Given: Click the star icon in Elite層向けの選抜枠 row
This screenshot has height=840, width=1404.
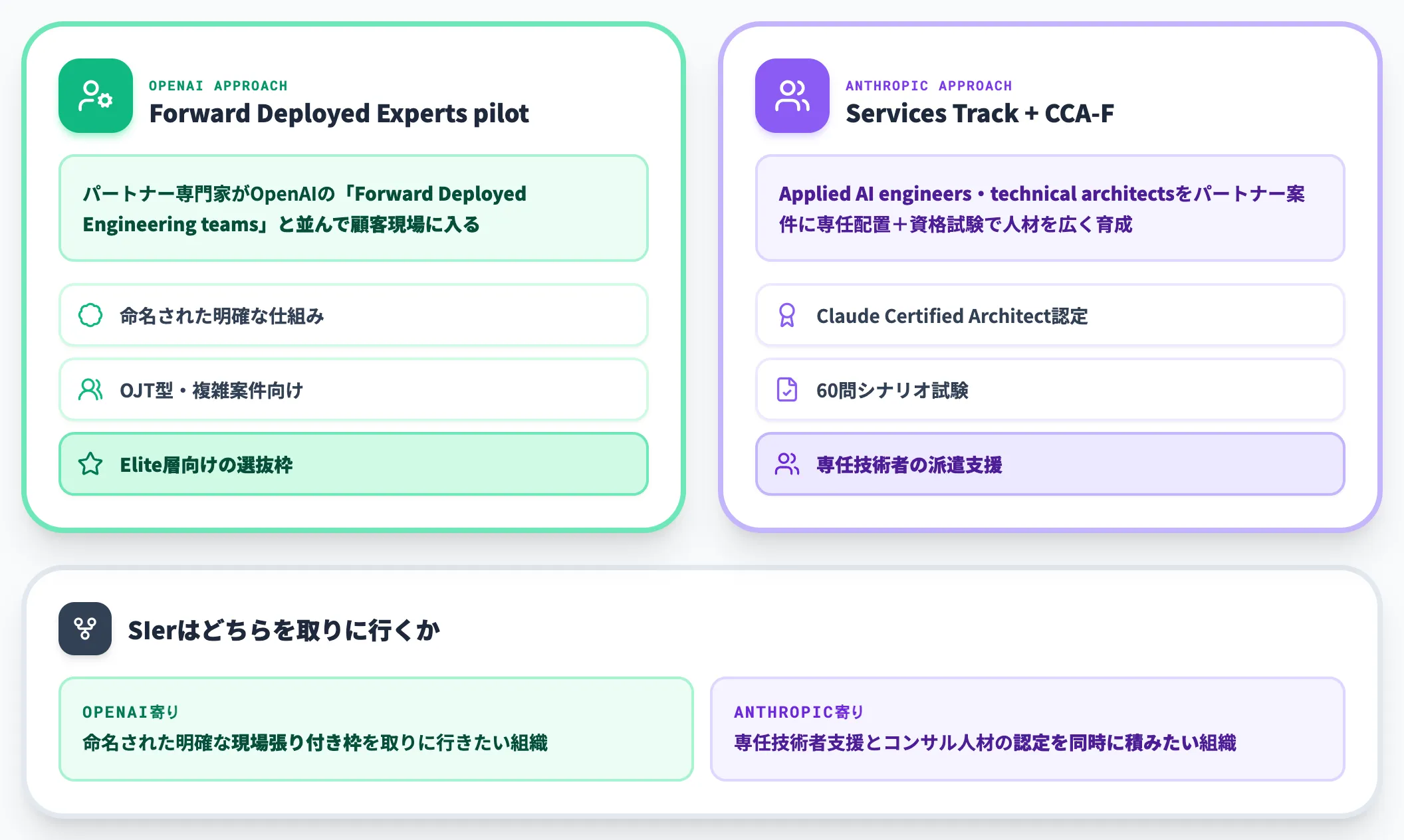Looking at the screenshot, I should [90, 464].
